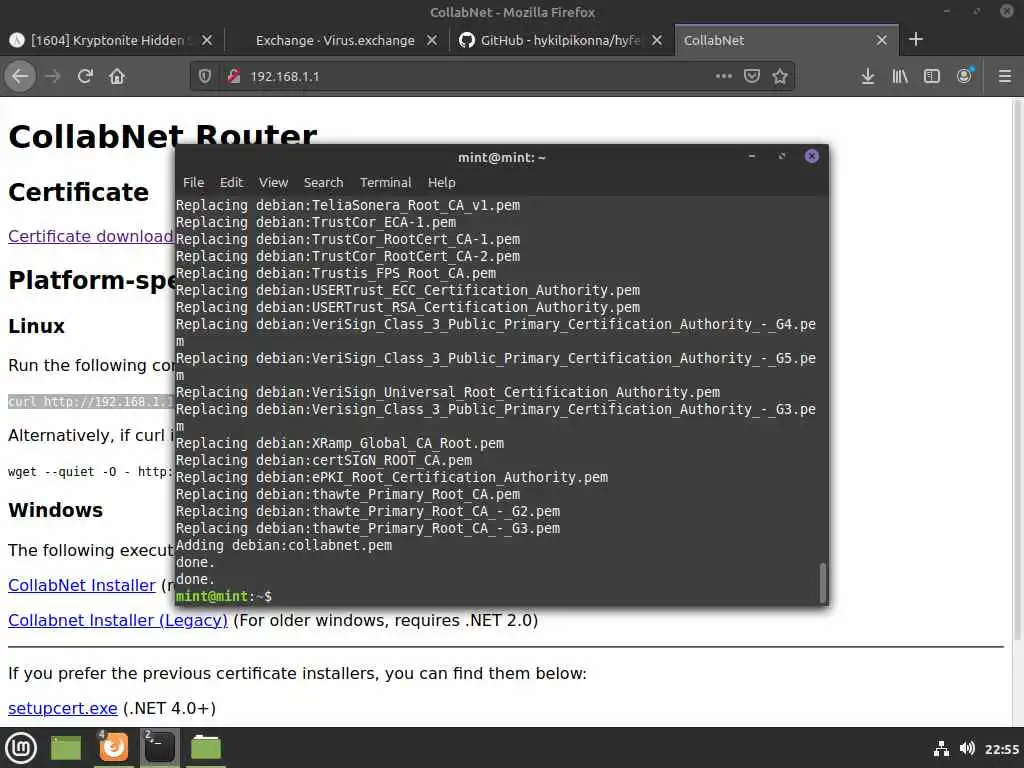This screenshot has height=768, width=1024.
Task: Click 'Adding debian:collabnet.pem' line in terminal
Action: (283, 545)
